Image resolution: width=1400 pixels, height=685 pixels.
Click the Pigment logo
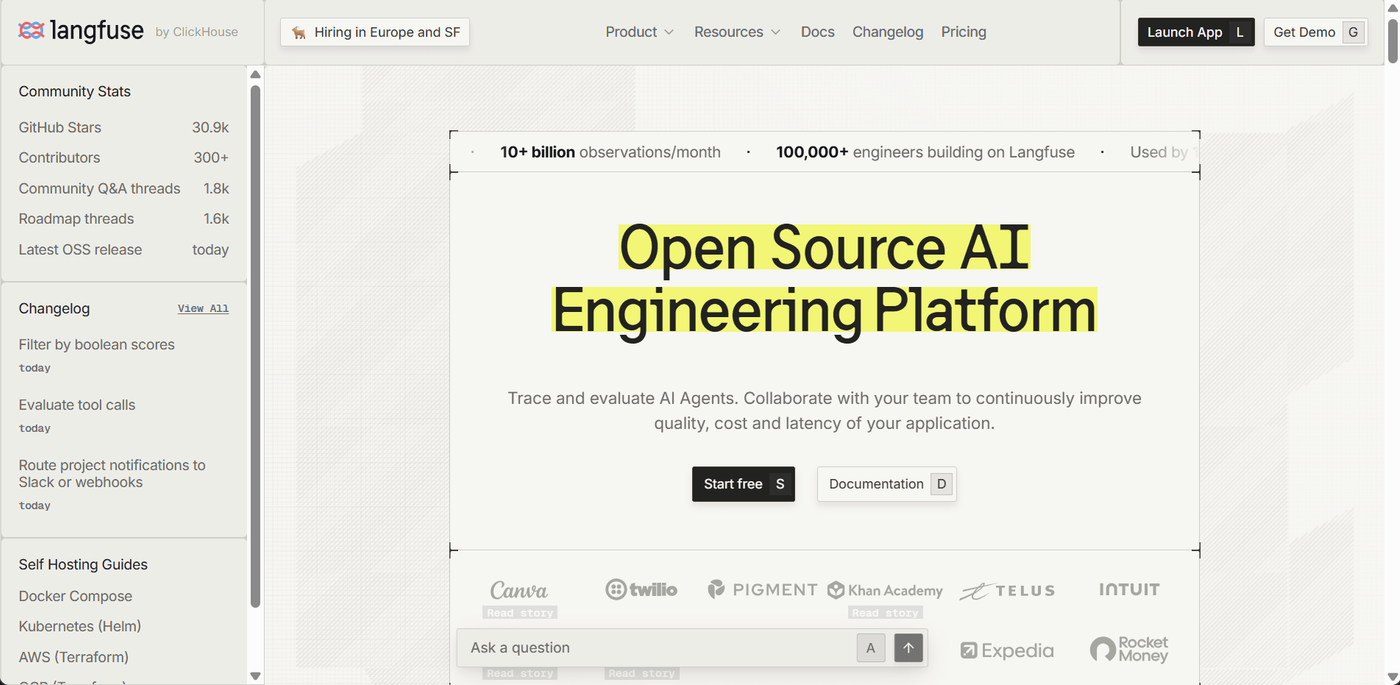[762, 590]
